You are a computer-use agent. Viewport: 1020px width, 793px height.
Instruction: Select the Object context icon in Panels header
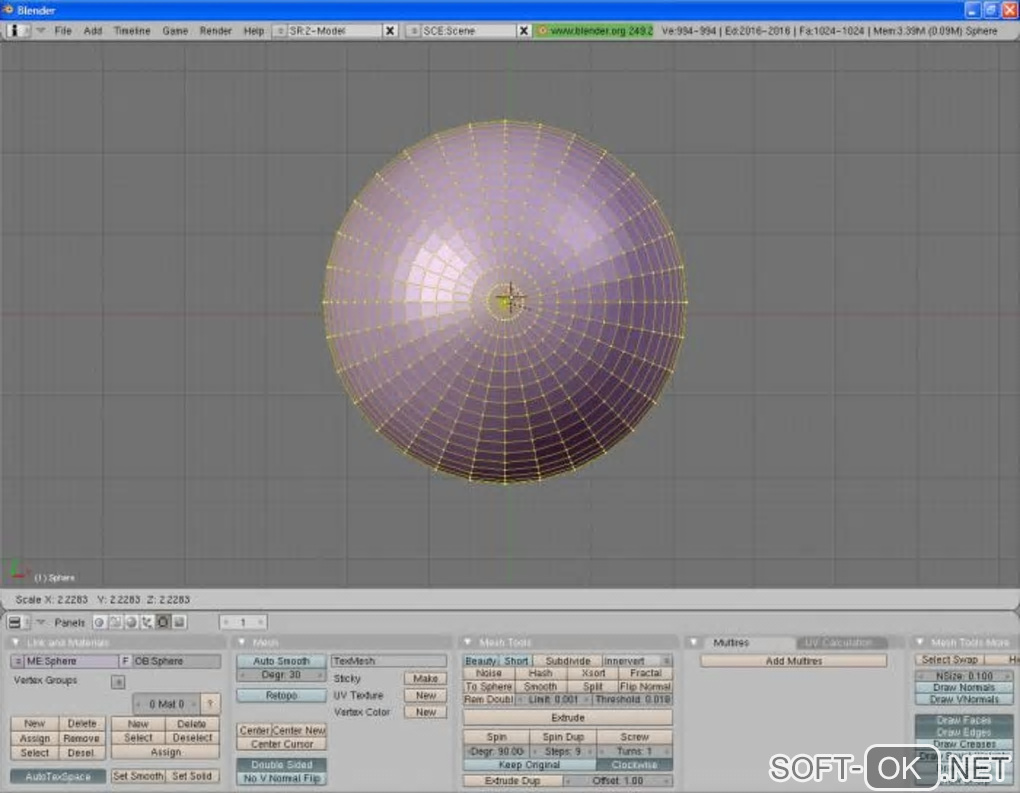click(147, 622)
